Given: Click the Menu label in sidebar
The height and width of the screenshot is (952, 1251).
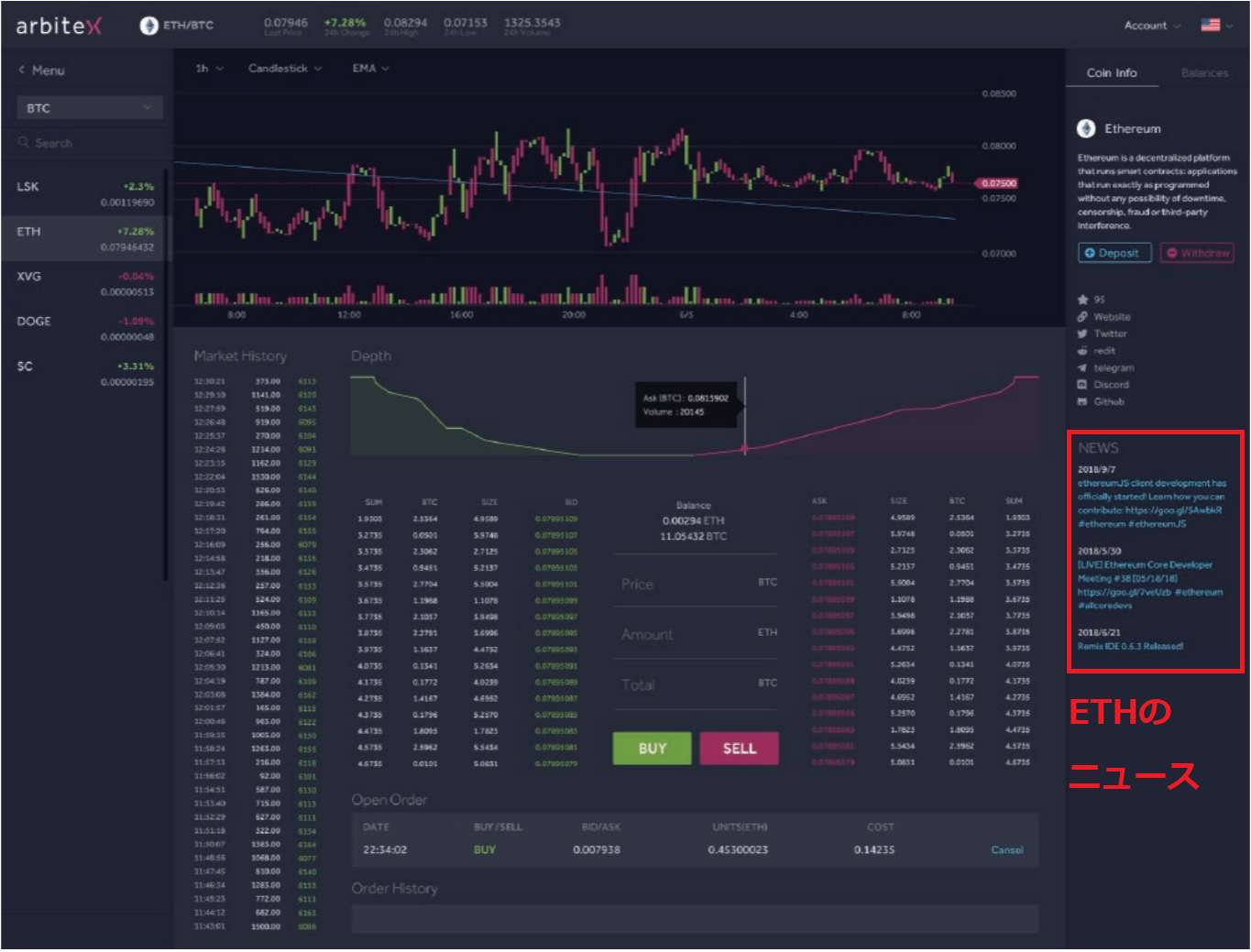Looking at the screenshot, I should pyautogui.click(x=49, y=71).
